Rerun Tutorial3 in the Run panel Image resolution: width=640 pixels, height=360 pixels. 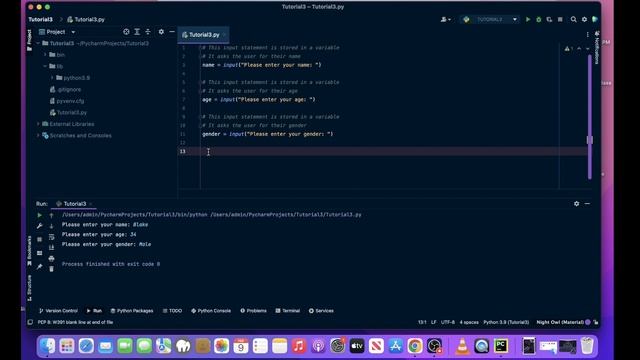(x=40, y=215)
